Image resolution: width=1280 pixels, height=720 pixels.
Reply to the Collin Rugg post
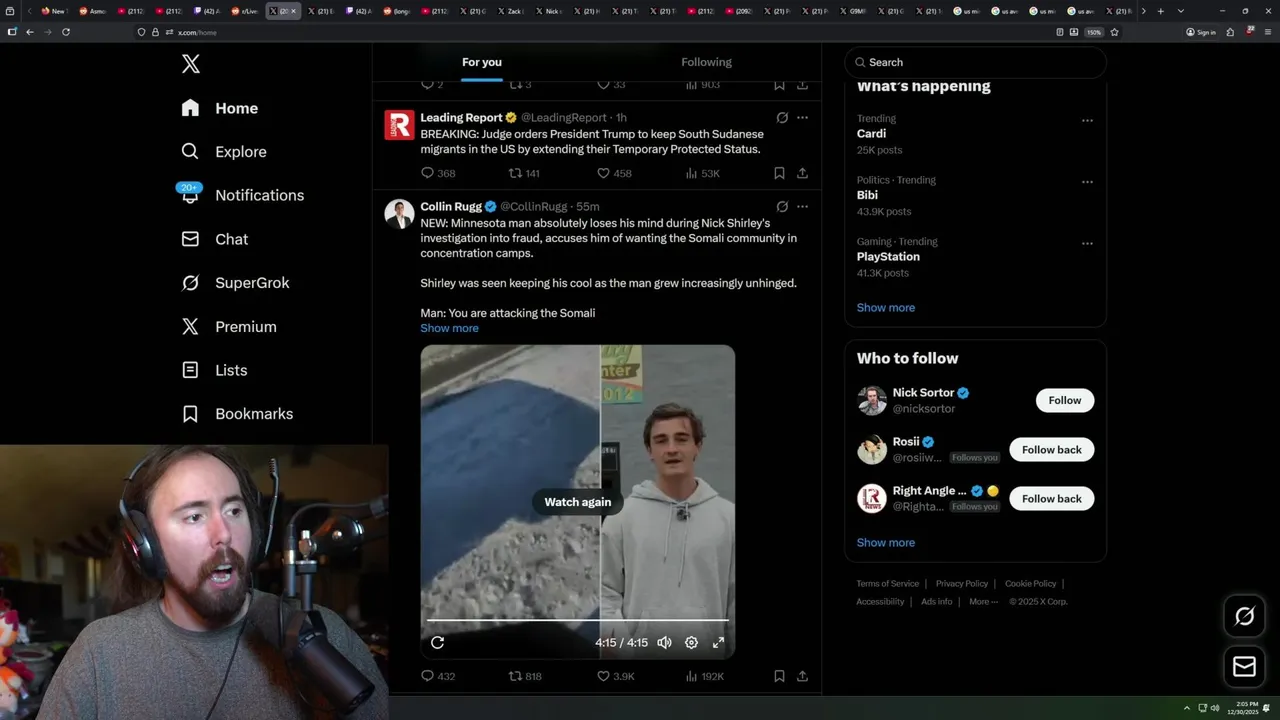427,676
